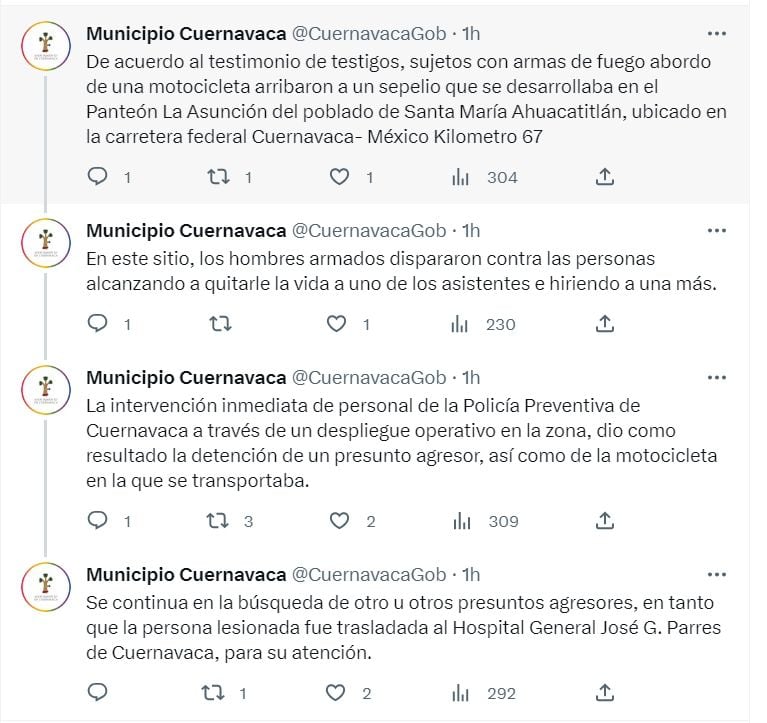
Task: View analytics showing 292 views
Action: (x=486, y=693)
